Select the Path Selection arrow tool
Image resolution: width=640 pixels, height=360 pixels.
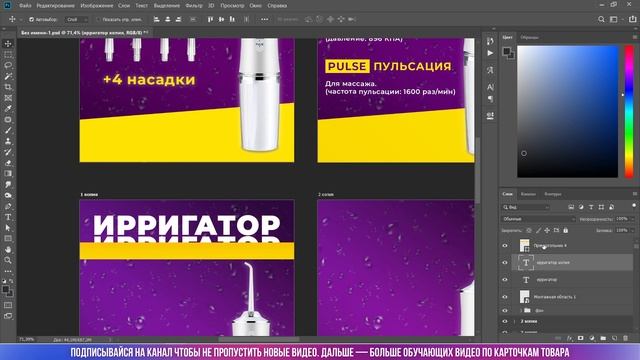click(8, 228)
